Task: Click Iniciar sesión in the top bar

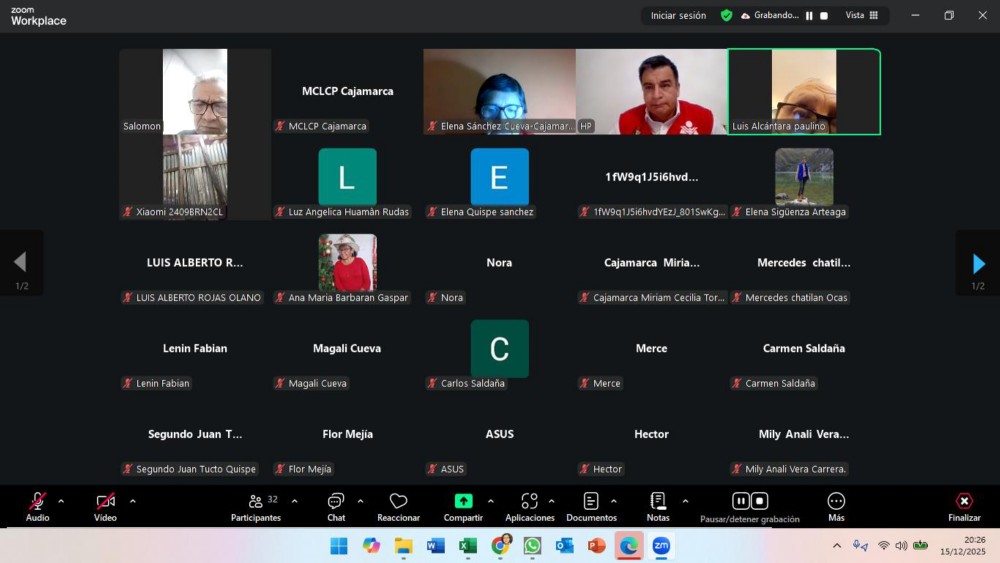Action: pyautogui.click(x=678, y=15)
